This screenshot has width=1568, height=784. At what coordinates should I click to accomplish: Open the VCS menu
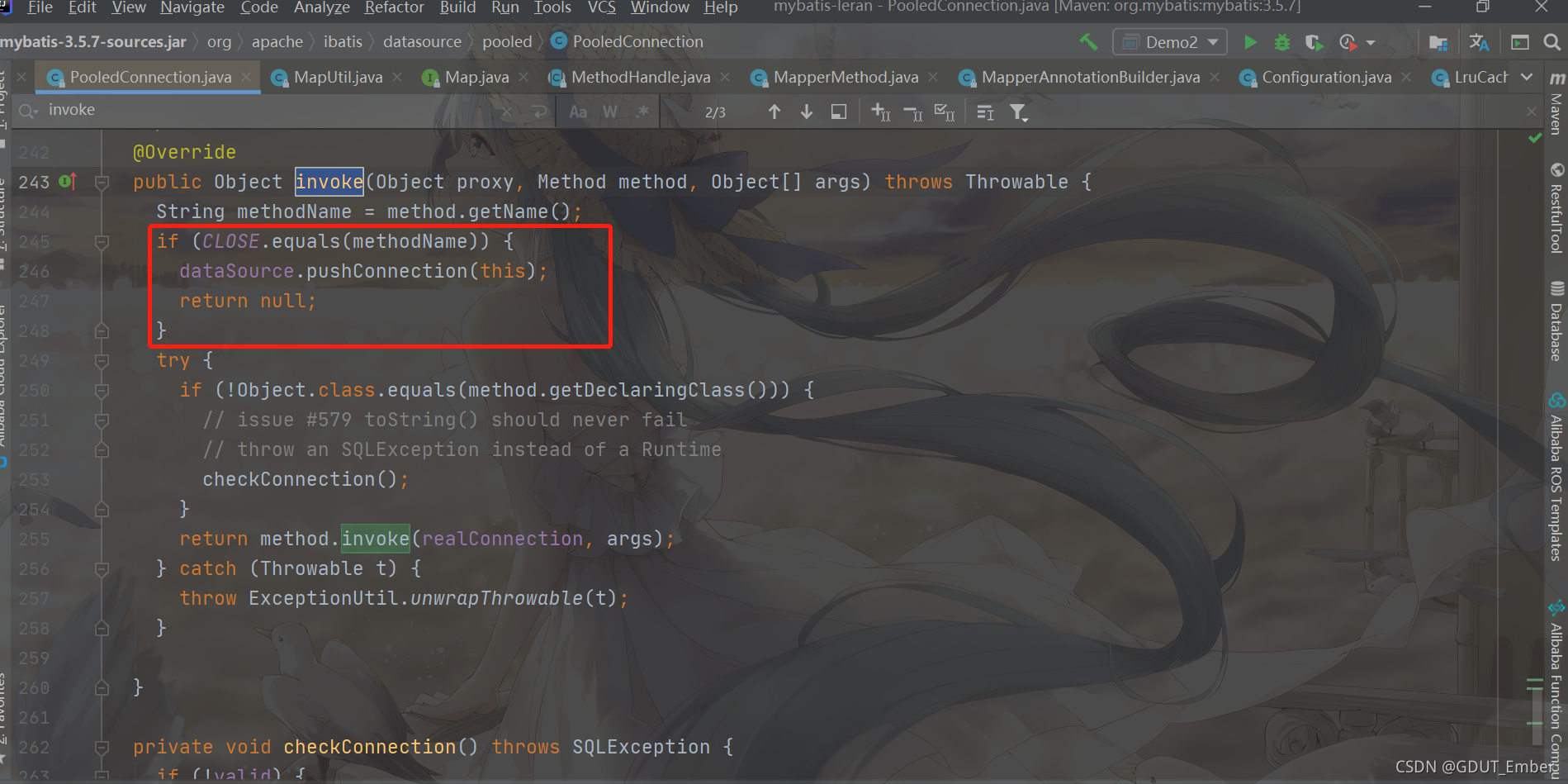[601, 7]
